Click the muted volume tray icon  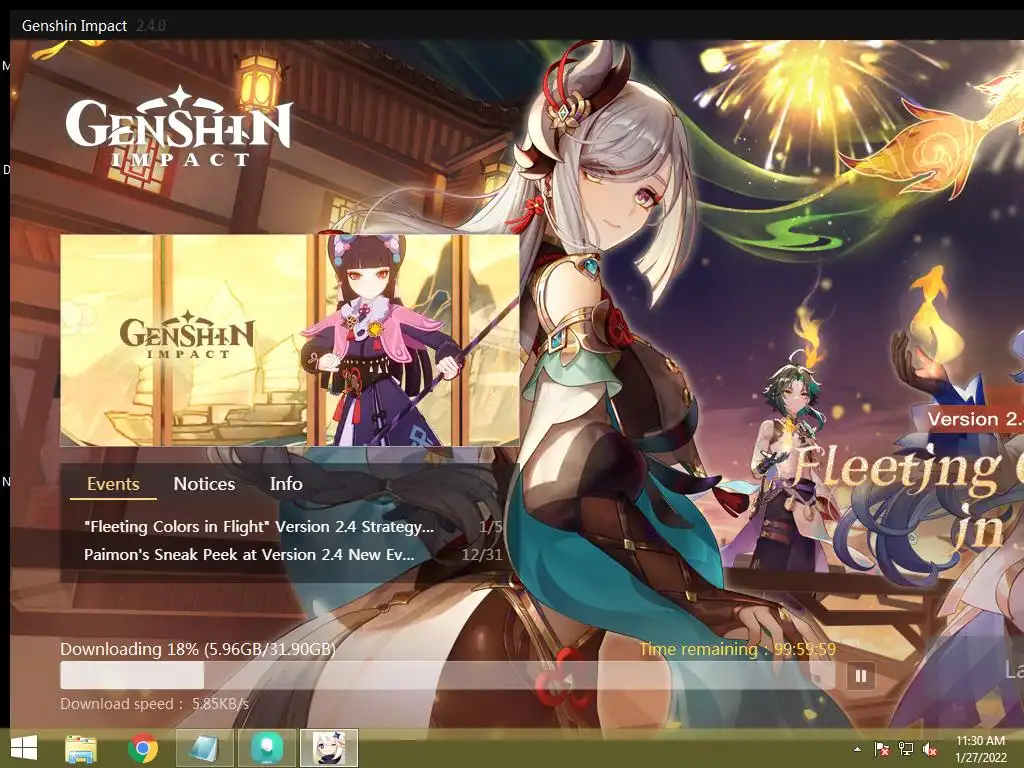point(929,750)
